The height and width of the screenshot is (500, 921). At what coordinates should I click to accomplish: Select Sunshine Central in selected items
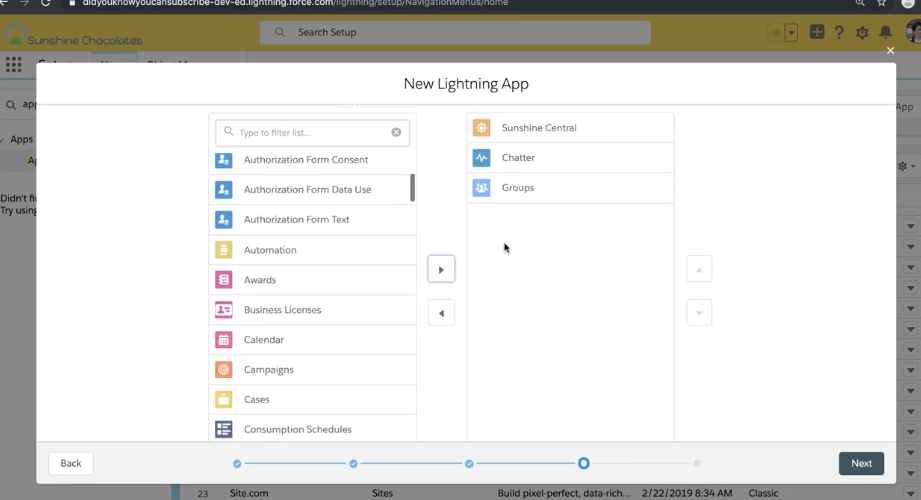(570, 127)
